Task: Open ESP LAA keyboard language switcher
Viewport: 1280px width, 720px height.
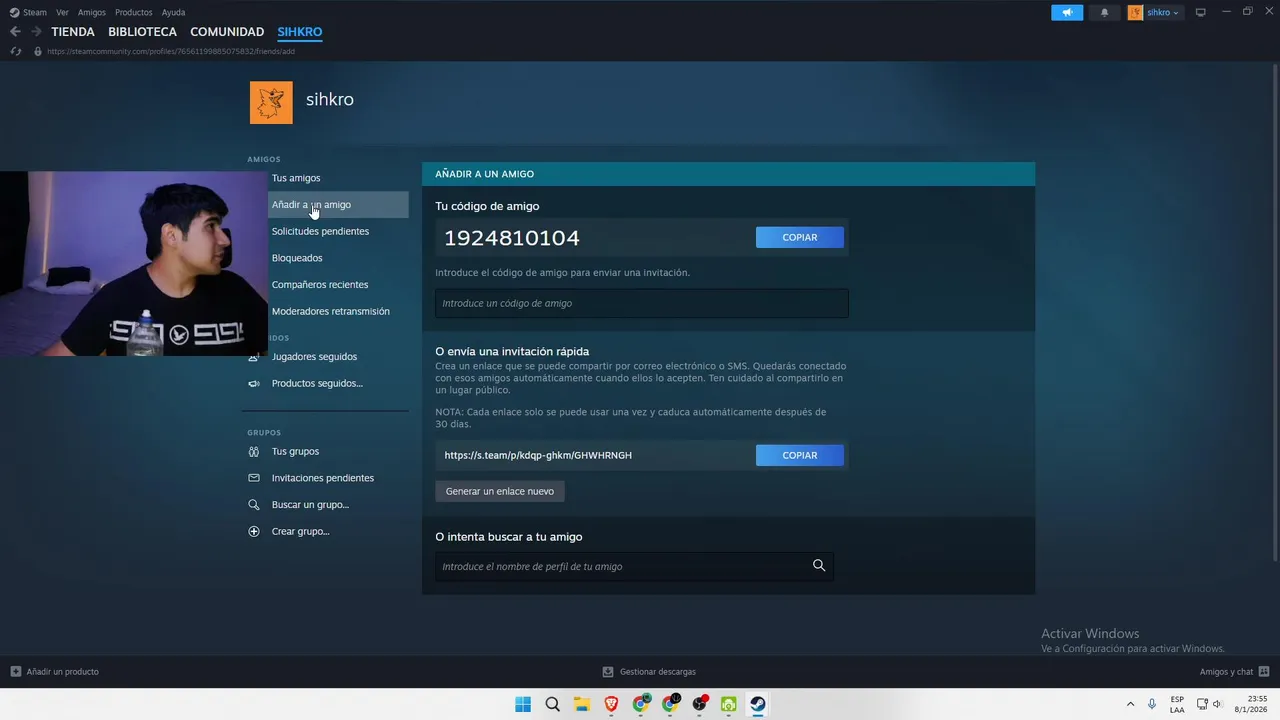Action: [x=1177, y=704]
